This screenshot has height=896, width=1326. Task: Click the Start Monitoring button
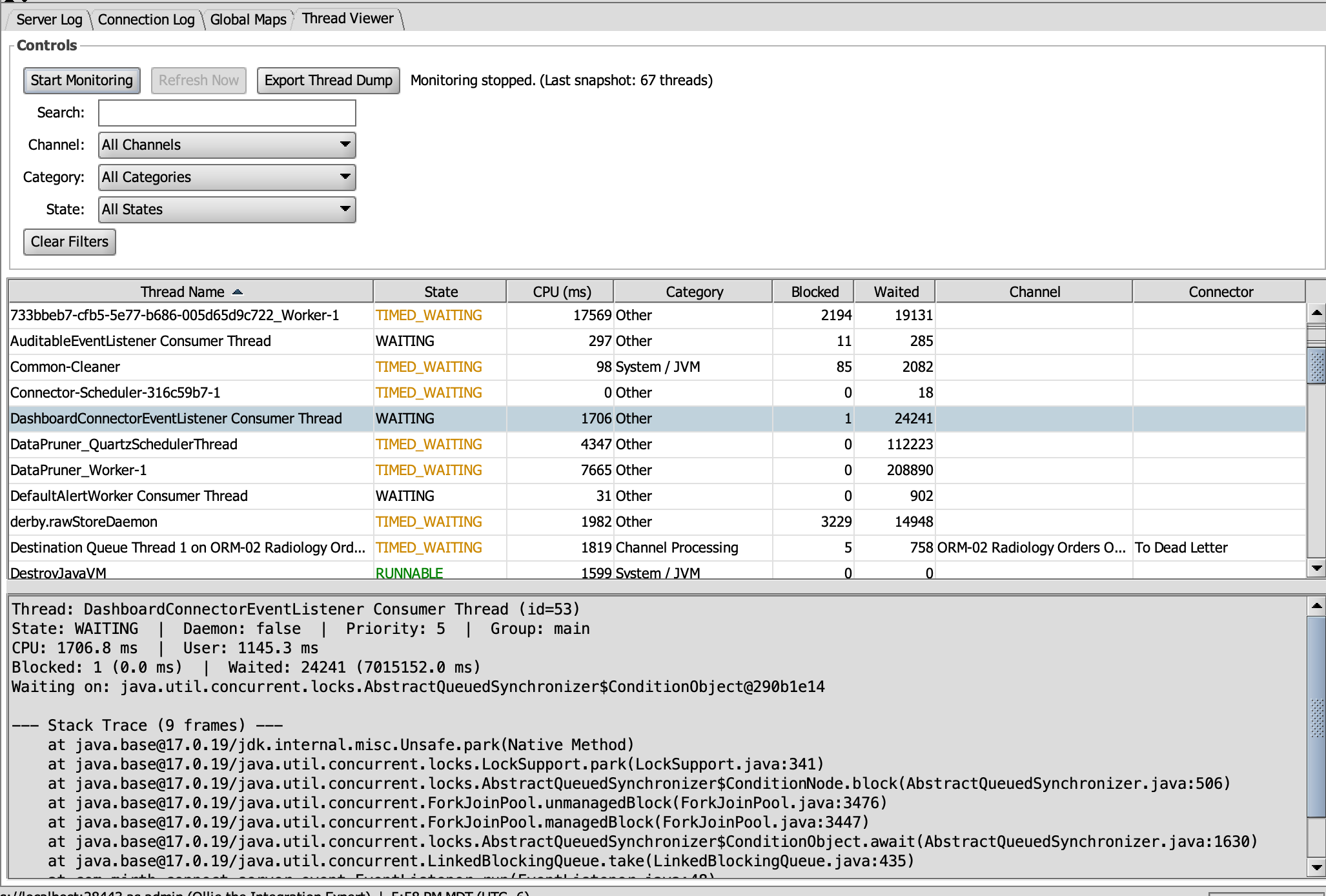[82, 80]
